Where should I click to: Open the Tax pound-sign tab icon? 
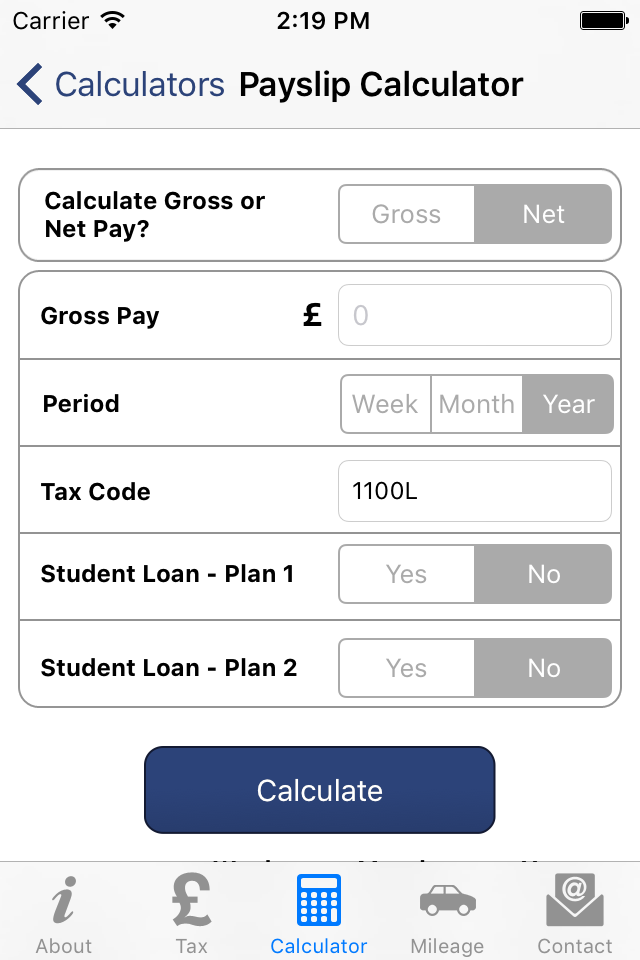pyautogui.click(x=192, y=899)
